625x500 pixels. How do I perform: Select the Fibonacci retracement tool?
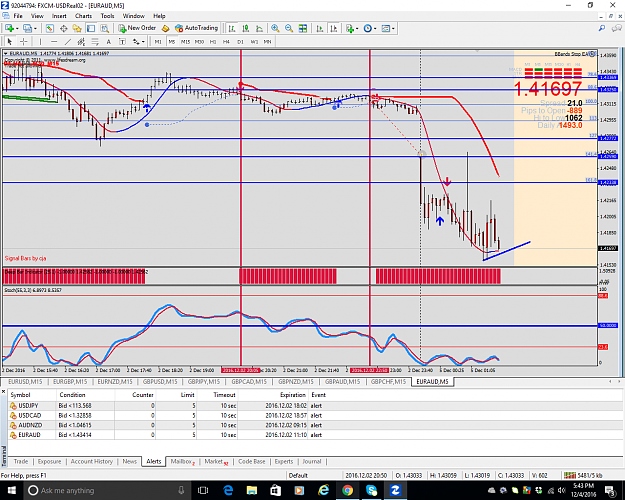tap(95, 41)
